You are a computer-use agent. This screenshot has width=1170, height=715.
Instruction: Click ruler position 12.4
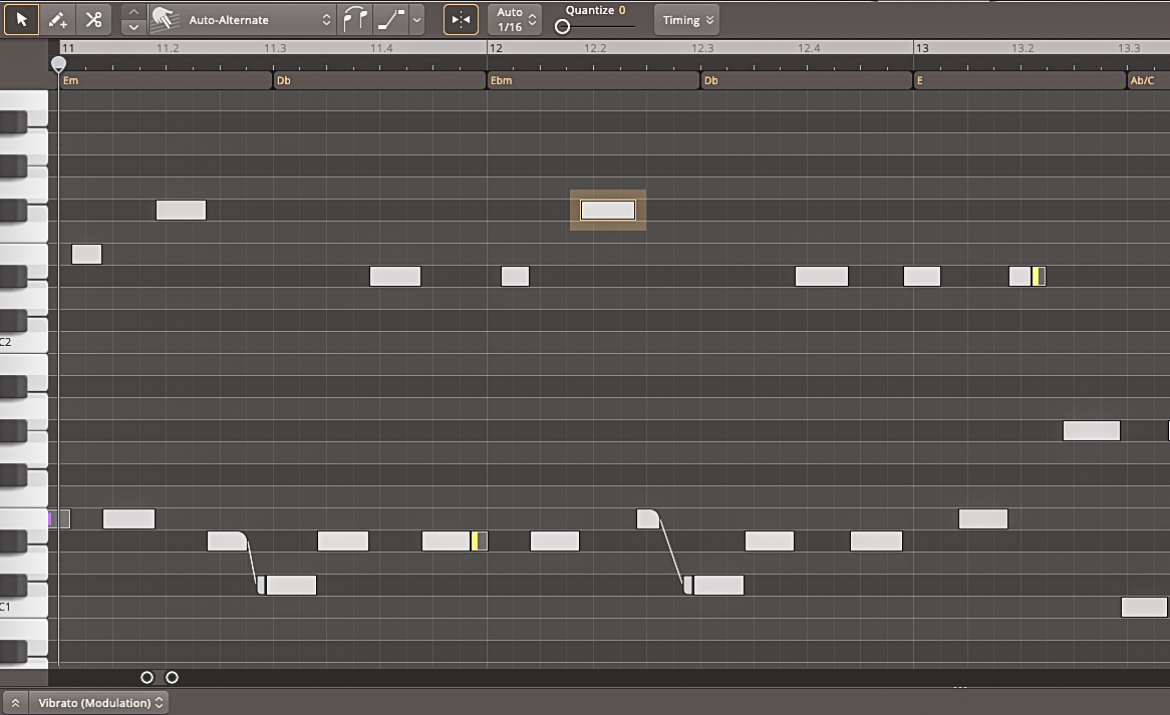click(809, 48)
